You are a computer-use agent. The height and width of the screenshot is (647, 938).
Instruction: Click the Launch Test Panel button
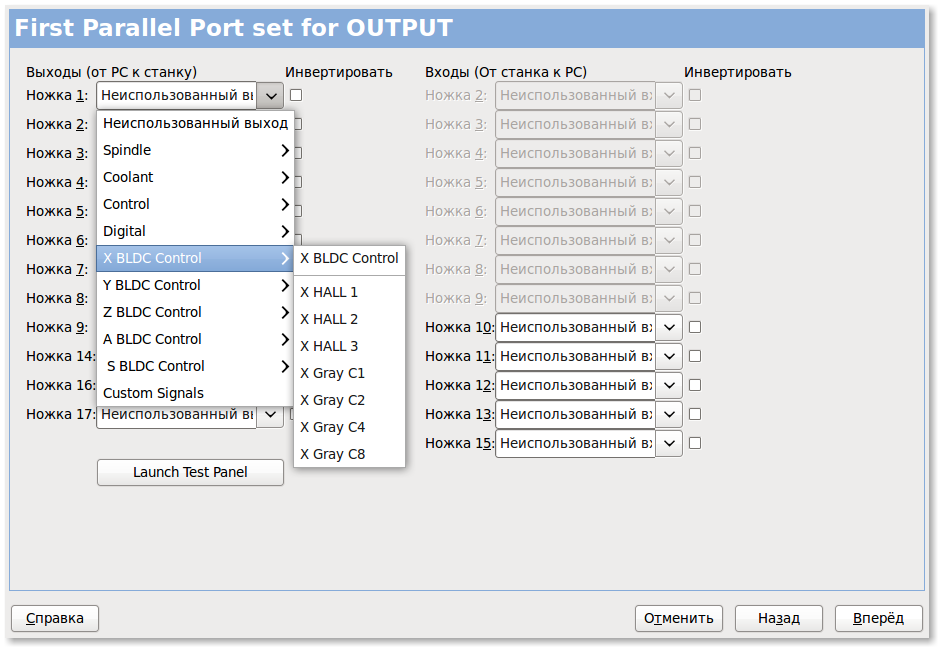click(x=190, y=472)
